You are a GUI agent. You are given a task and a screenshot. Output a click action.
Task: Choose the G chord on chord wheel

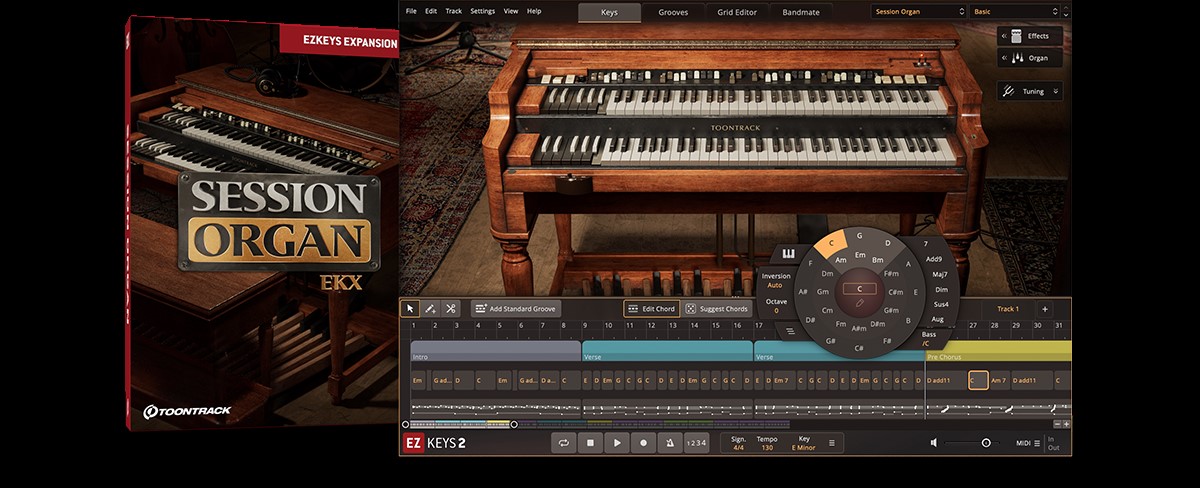point(859,236)
